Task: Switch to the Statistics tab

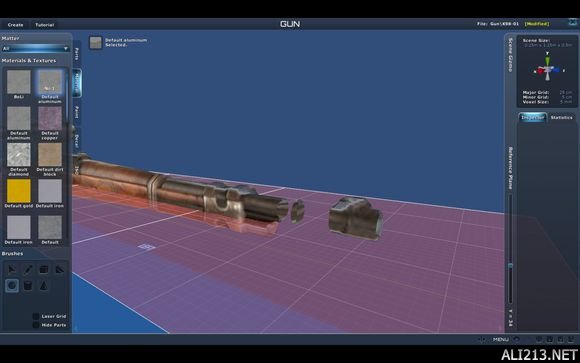Action: click(562, 117)
